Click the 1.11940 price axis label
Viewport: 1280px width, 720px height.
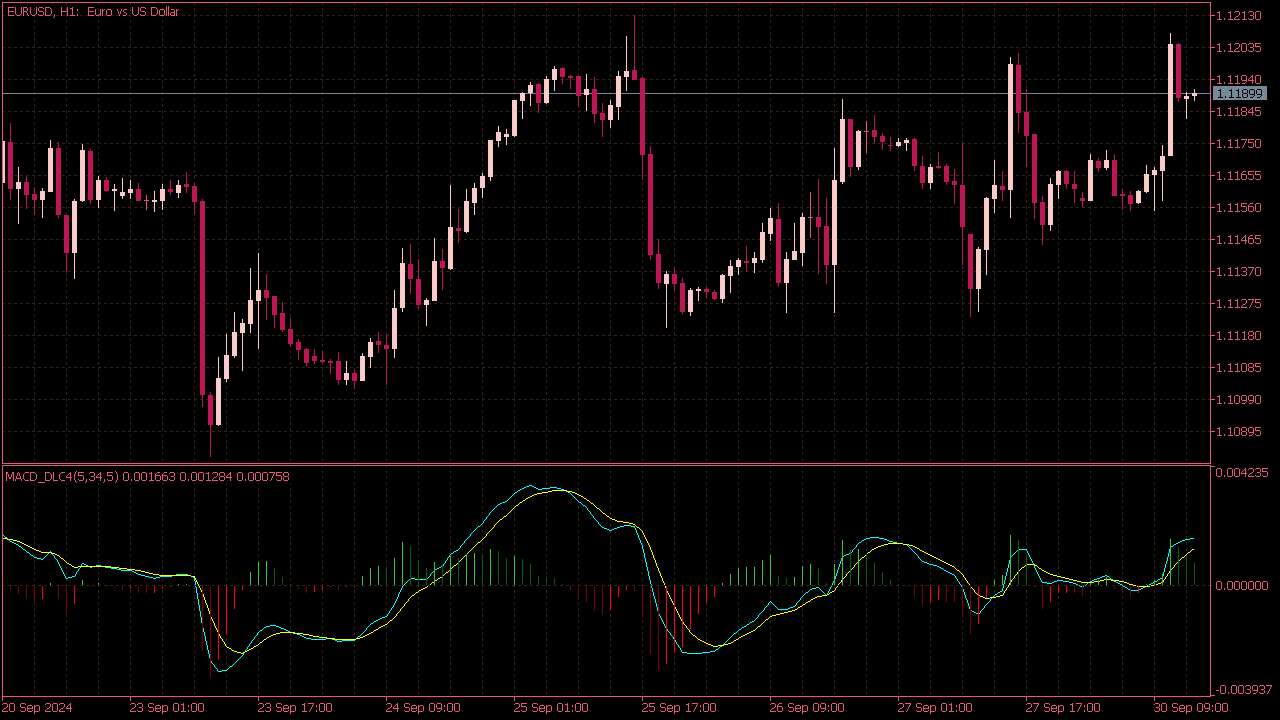coord(1239,80)
